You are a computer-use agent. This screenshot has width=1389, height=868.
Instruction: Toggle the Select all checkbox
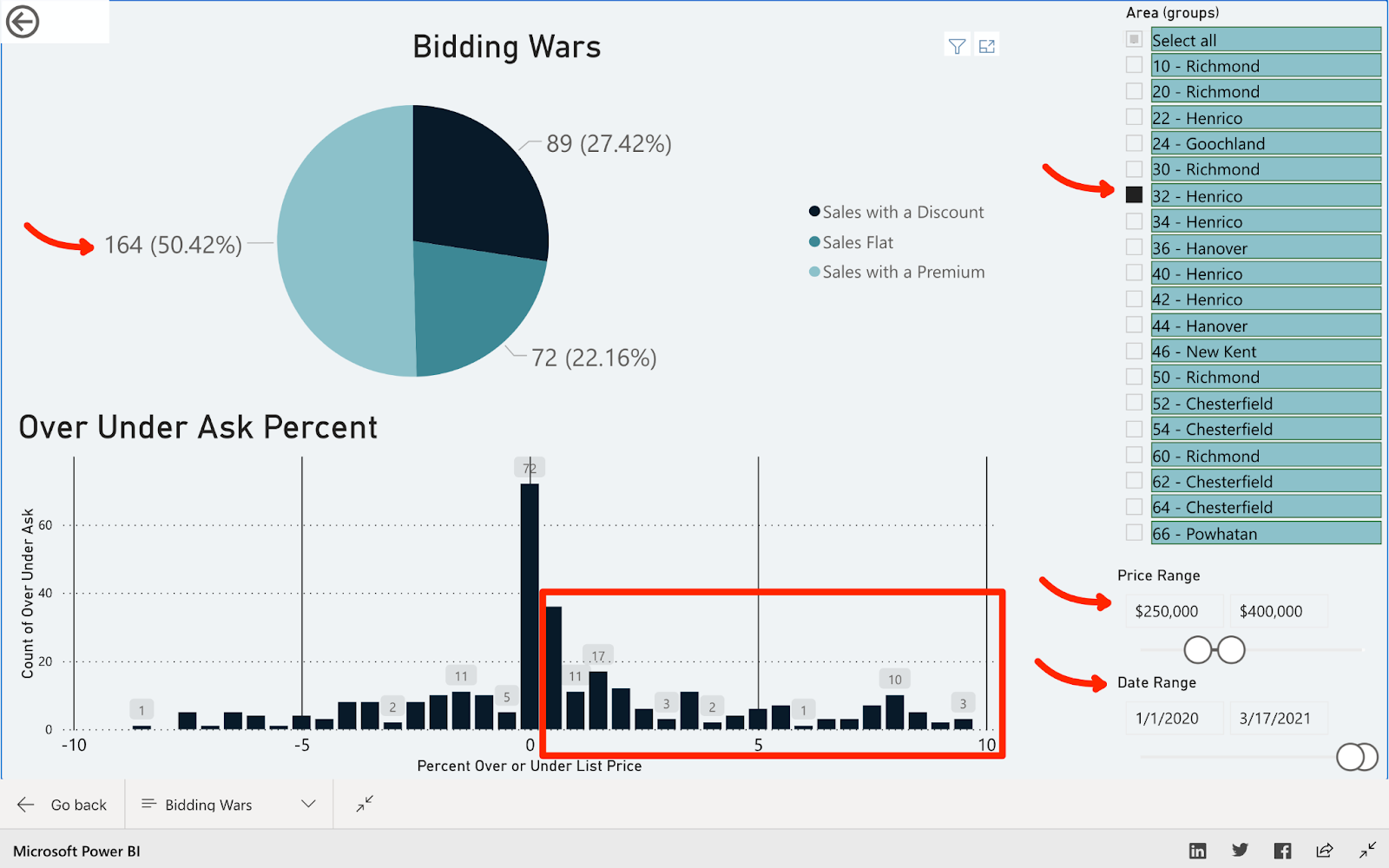click(1134, 39)
